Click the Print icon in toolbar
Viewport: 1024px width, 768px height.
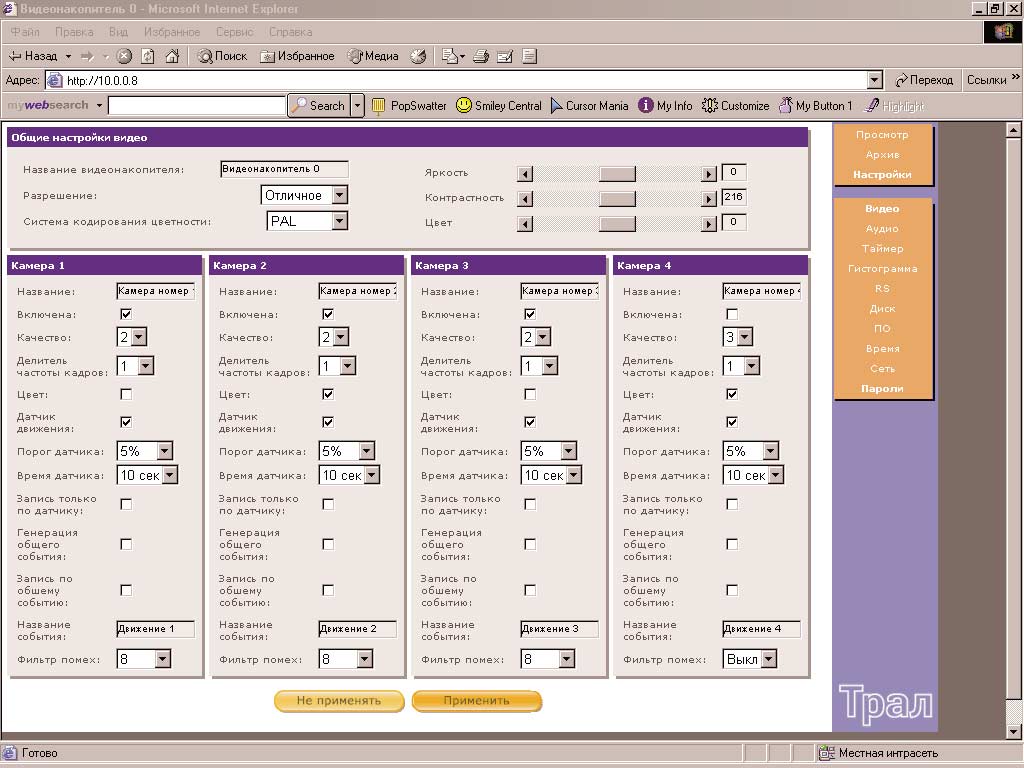[480, 56]
